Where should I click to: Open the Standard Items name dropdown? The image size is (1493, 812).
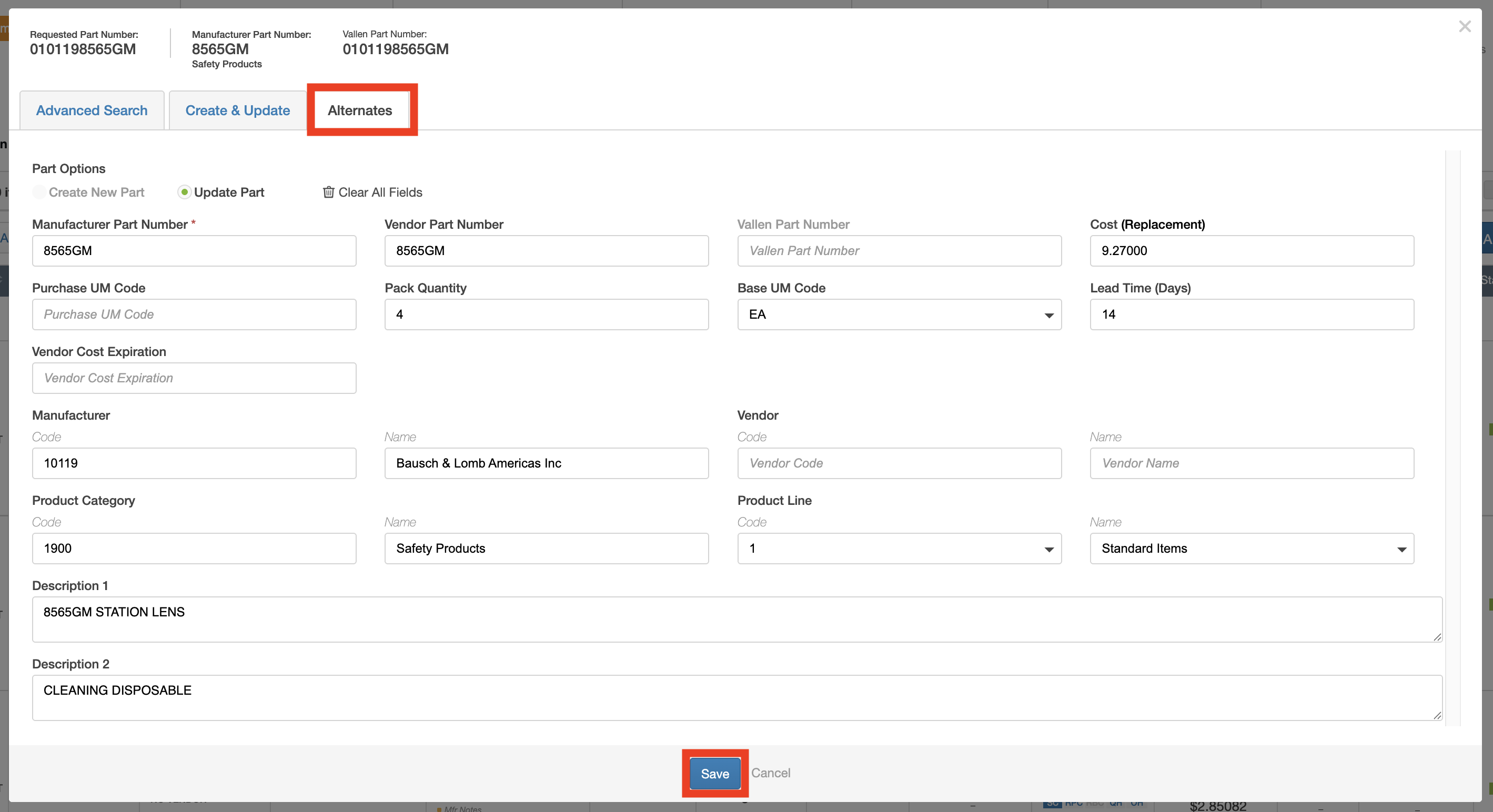click(1252, 549)
